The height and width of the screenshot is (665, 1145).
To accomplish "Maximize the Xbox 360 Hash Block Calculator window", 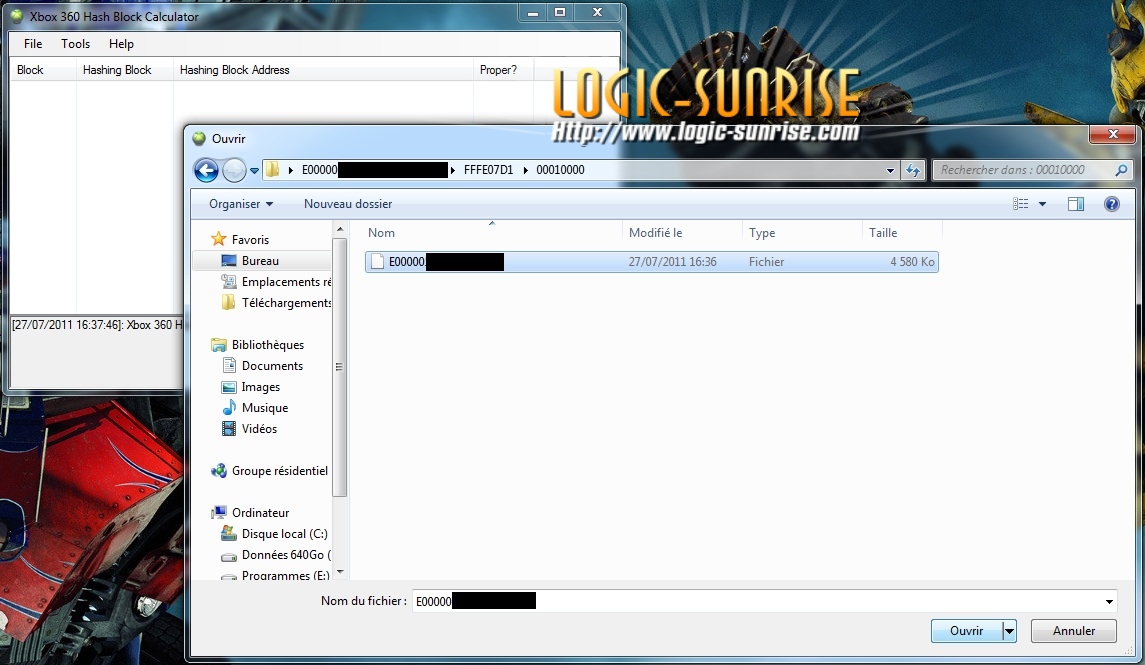I will click(x=560, y=12).
